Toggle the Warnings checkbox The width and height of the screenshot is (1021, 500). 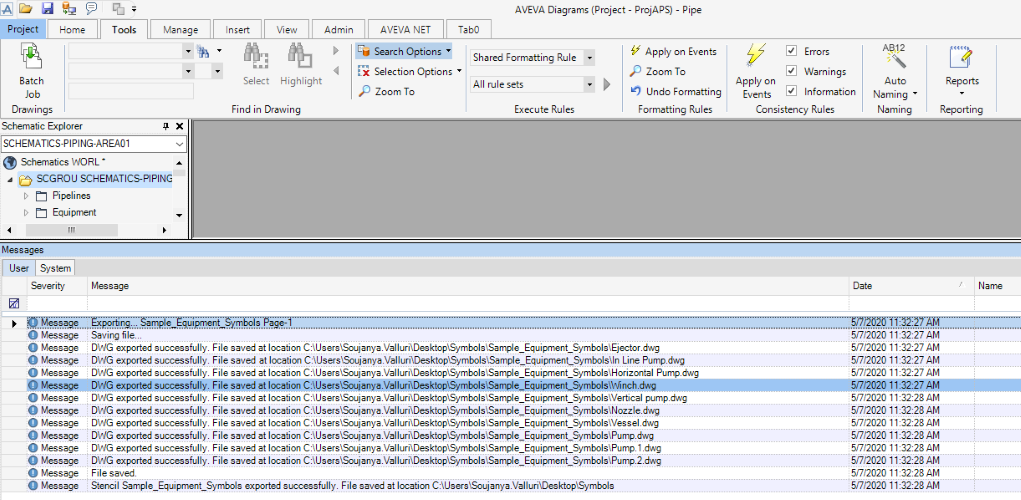(x=791, y=71)
